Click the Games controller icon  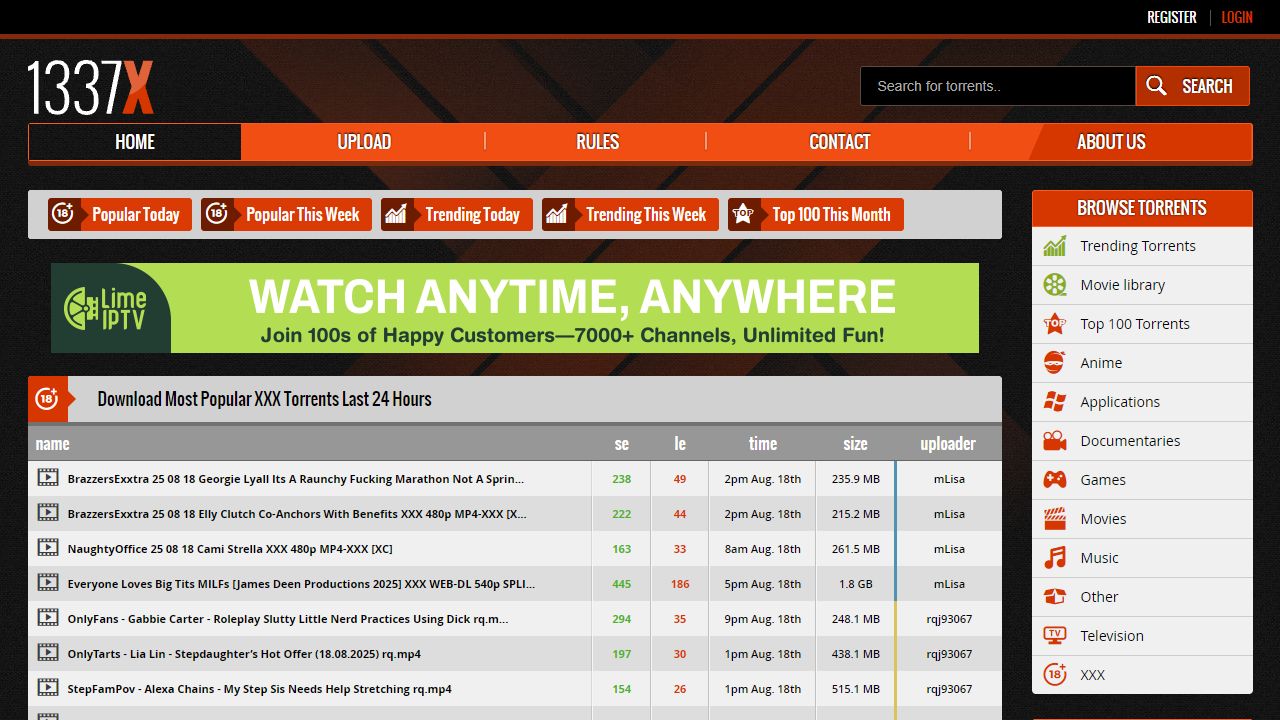tap(1055, 480)
